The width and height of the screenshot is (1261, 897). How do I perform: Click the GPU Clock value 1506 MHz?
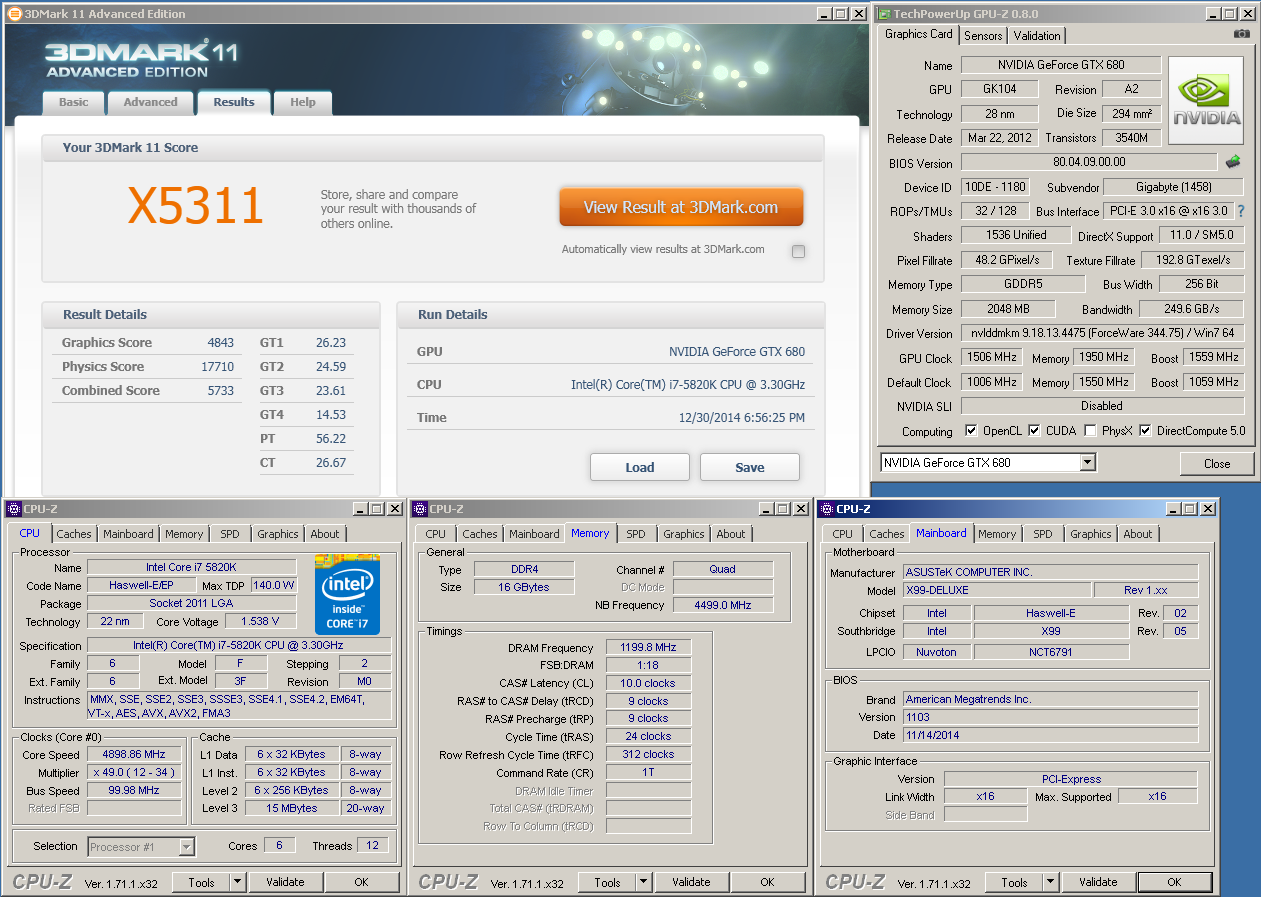click(990, 357)
